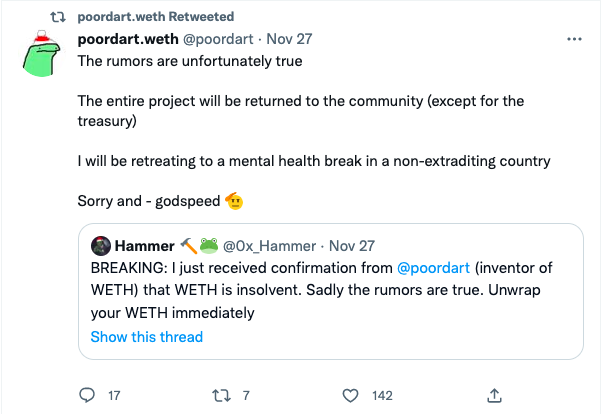Click the @0x_Hammer handle
603x414 pixels.
pos(268,246)
